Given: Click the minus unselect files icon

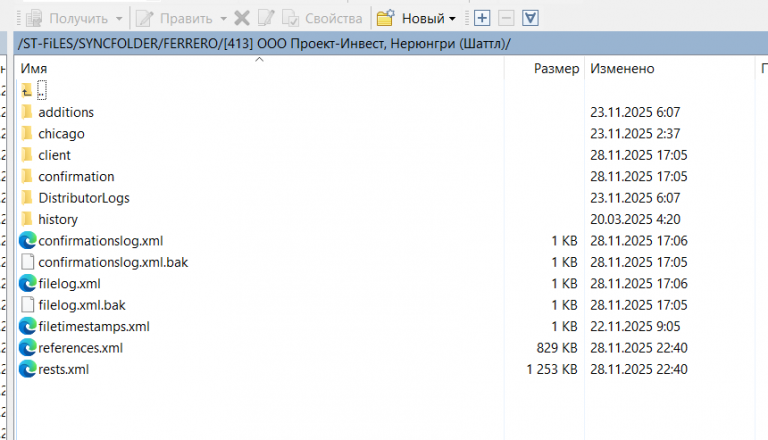Looking at the screenshot, I should [x=506, y=19].
